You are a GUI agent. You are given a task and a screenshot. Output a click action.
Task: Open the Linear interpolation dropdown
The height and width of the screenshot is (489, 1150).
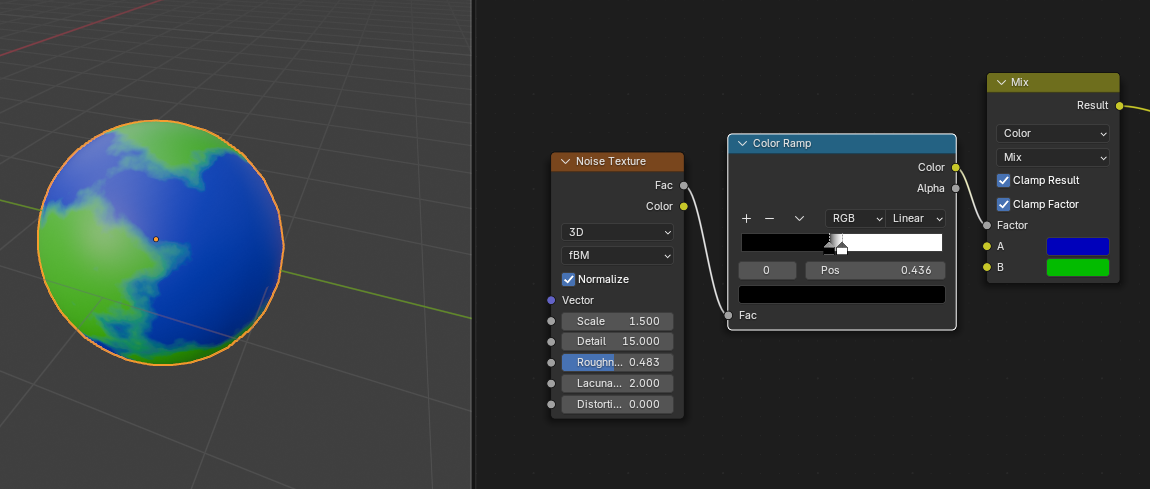[x=916, y=218]
